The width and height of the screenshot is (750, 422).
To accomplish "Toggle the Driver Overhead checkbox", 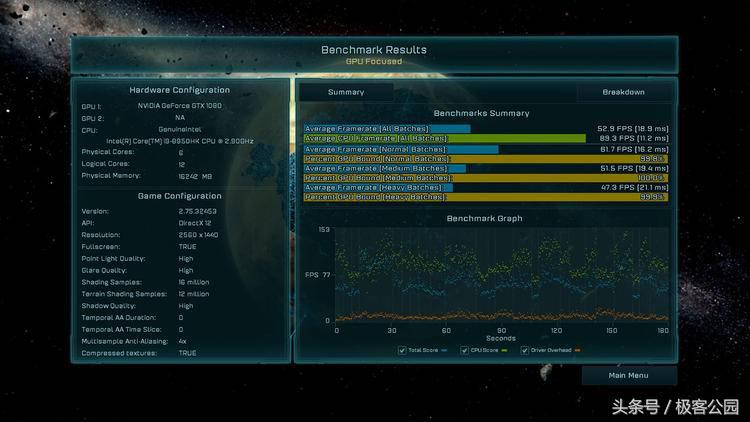I will tap(525, 350).
